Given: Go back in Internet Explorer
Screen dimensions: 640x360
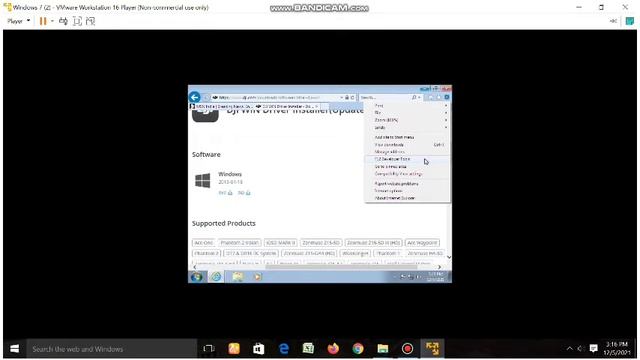Looking at the screenshot, I should tap(195, 97).
